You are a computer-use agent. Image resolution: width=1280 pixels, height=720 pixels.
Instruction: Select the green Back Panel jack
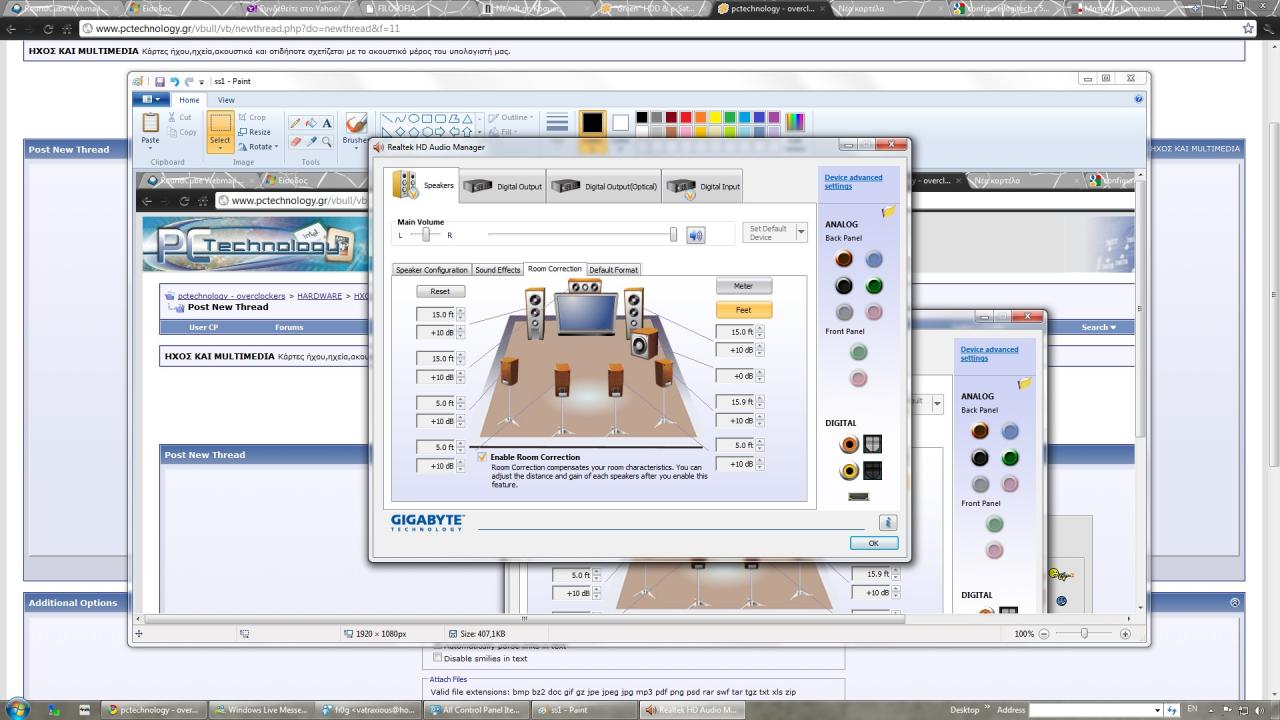[874, 286]
